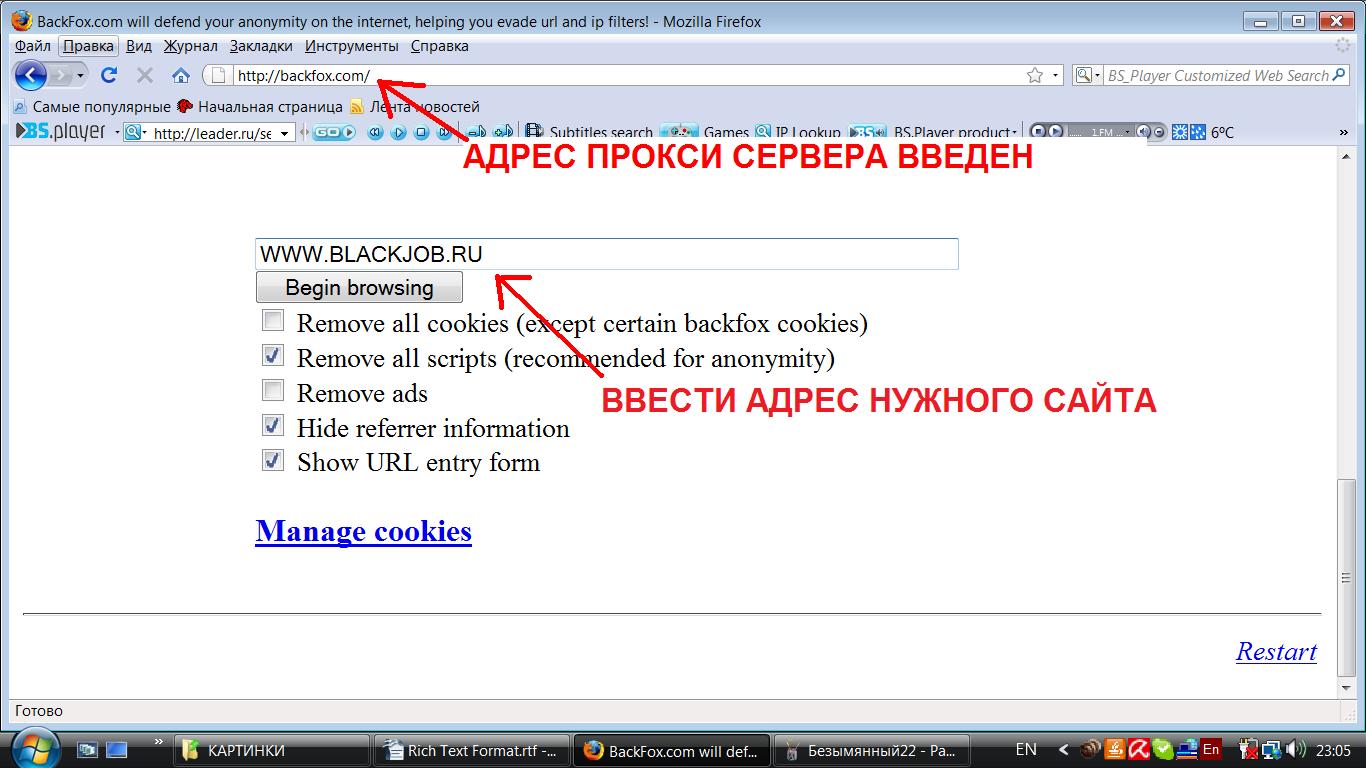Open the Инструменты menu

tap(352, 46)
